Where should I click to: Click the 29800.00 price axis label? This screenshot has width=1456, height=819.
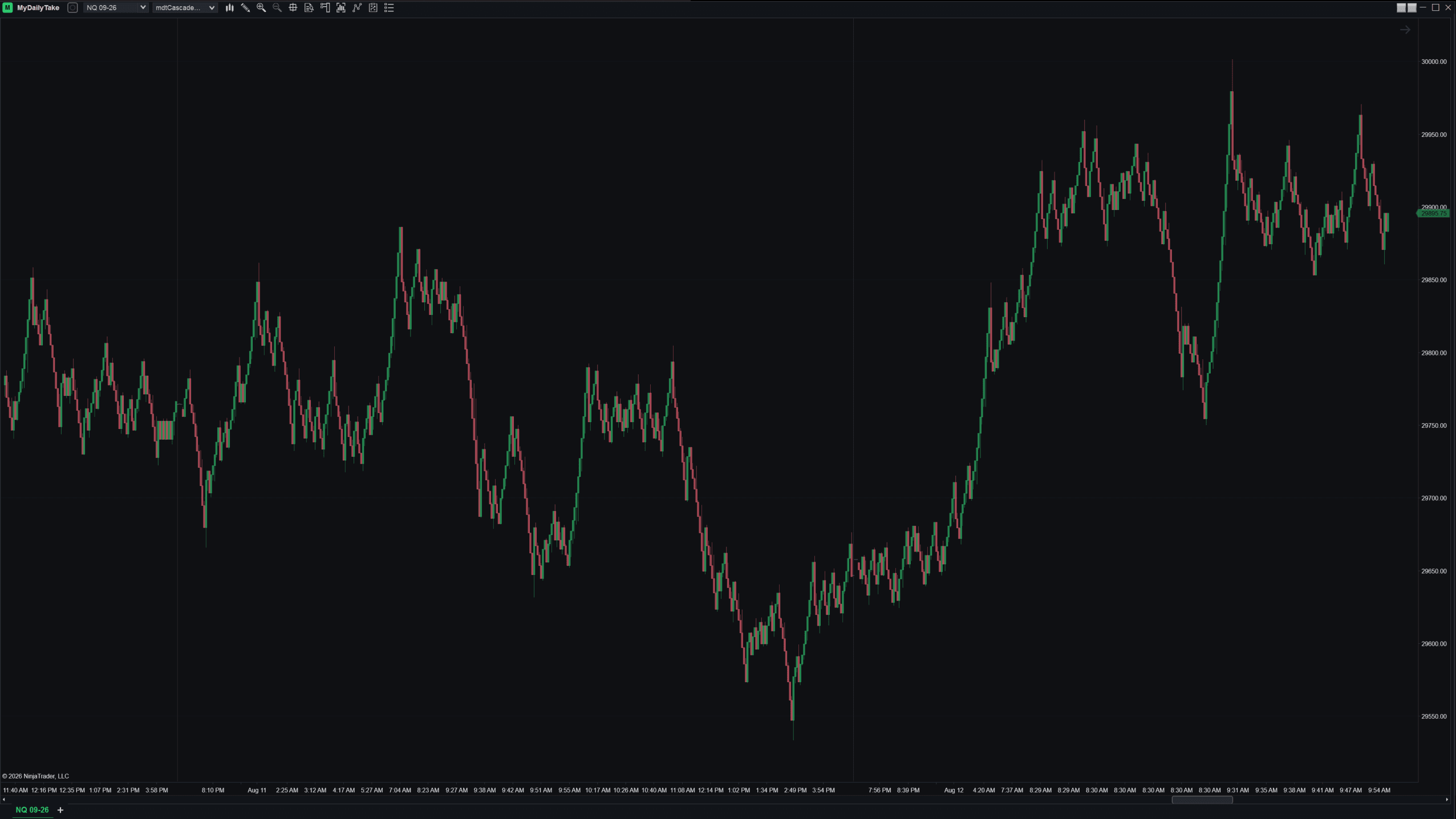click(x=1434, y=353)
